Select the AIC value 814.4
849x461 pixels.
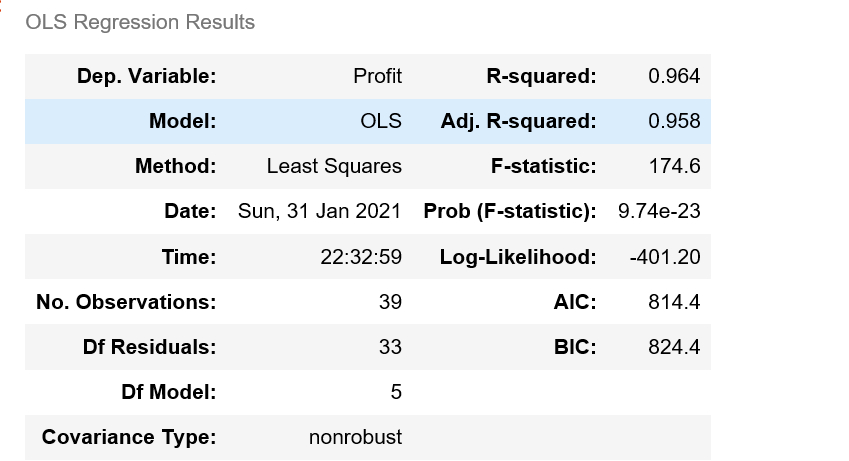click(674, 302)
